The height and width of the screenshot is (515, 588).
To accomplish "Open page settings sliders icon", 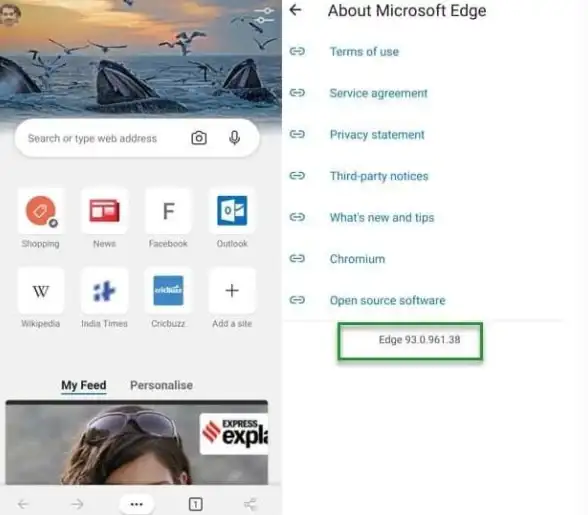I will (x=264, y=15).
